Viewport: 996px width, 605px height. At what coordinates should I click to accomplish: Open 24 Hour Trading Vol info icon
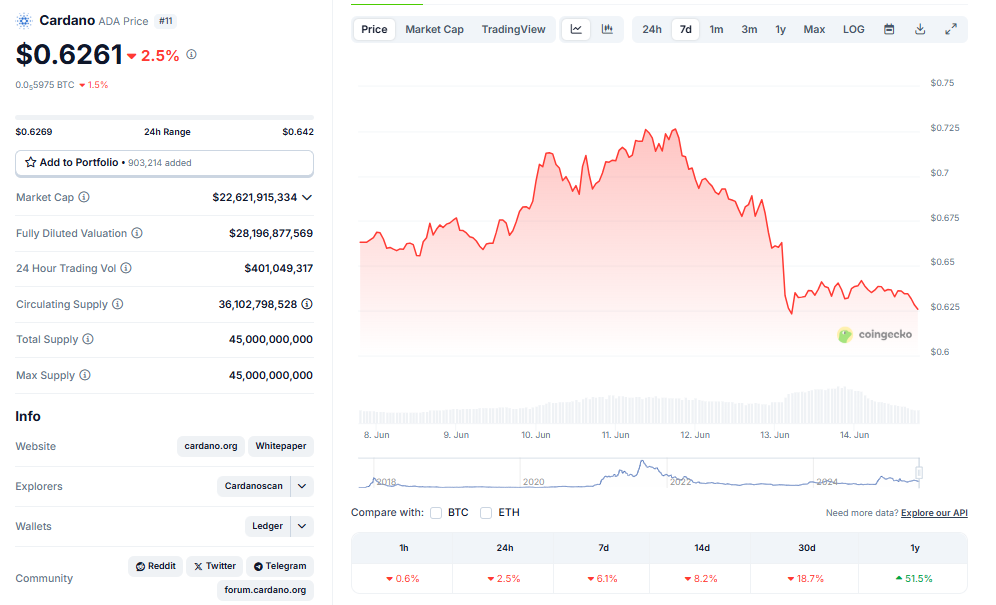(126, 268)
